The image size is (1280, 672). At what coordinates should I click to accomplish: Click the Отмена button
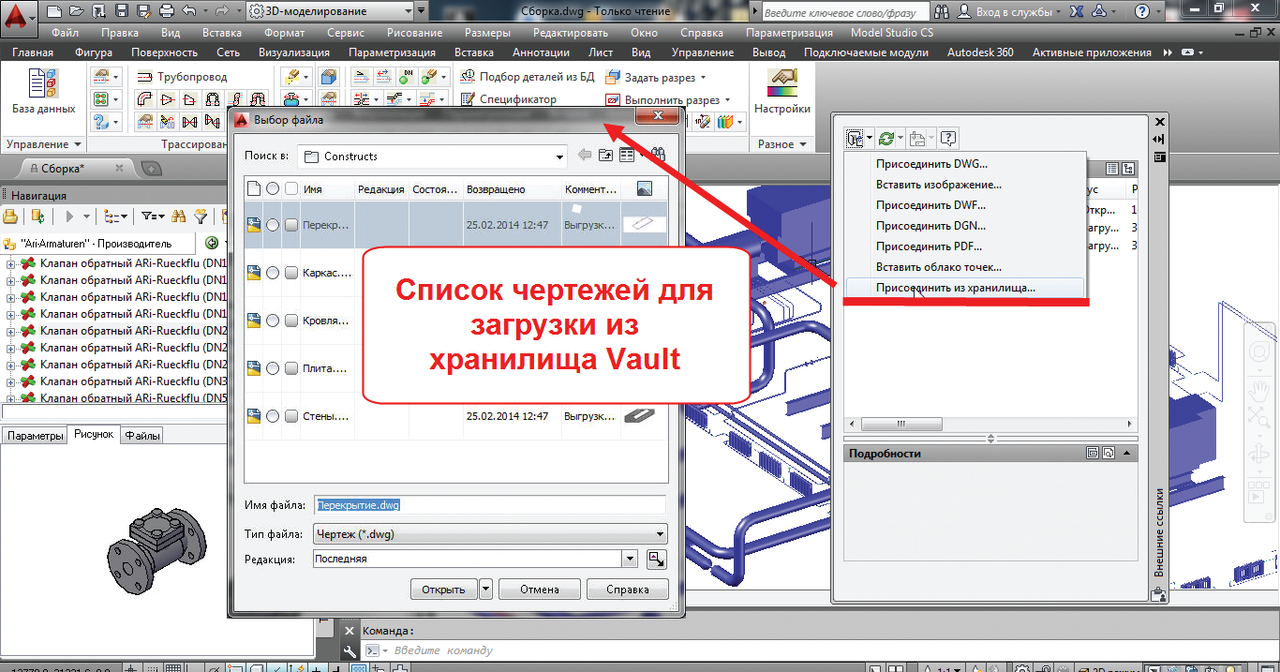[x=540, y=589]
